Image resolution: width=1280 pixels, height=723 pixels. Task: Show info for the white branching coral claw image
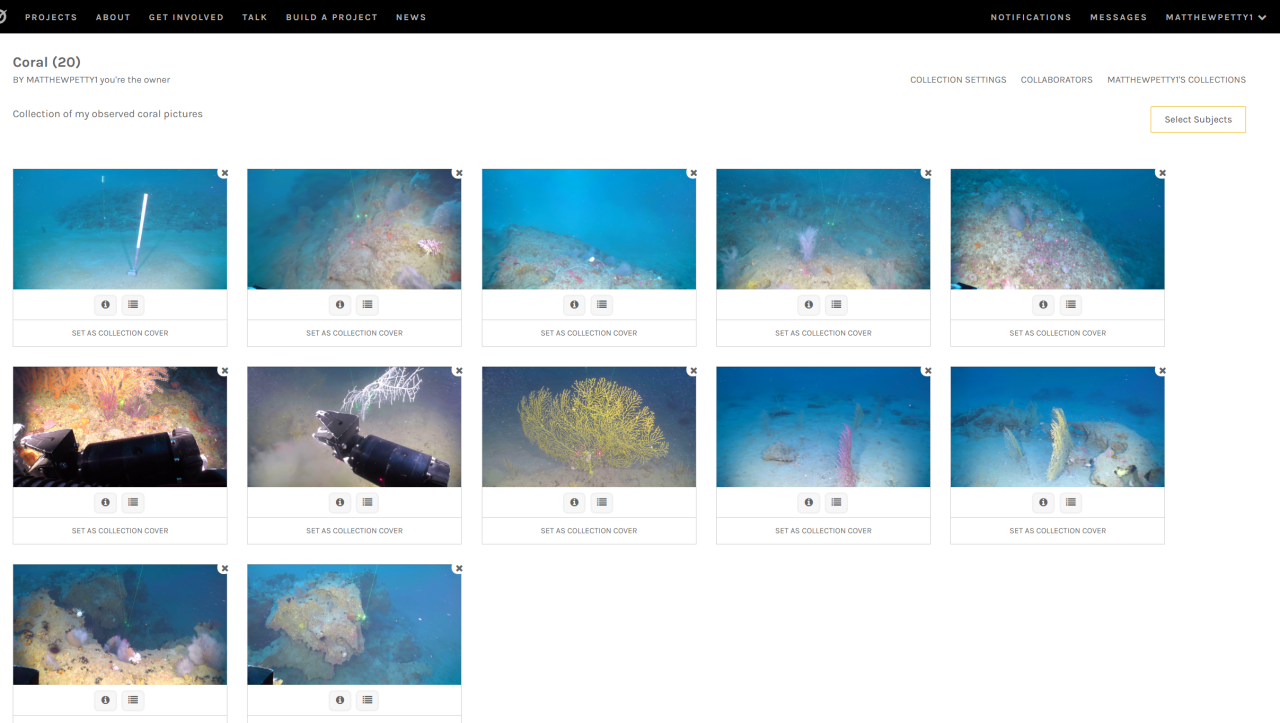[x=340, y=502]
